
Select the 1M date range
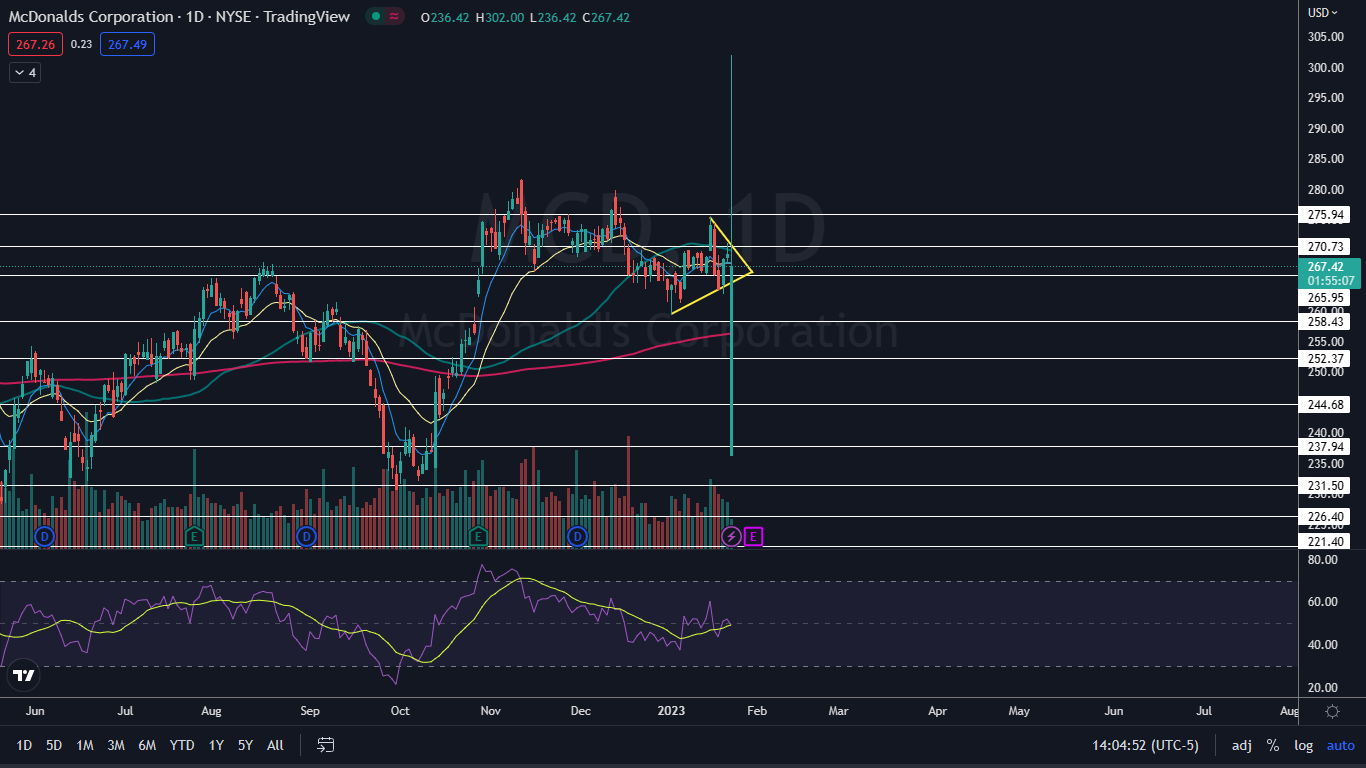85,745
